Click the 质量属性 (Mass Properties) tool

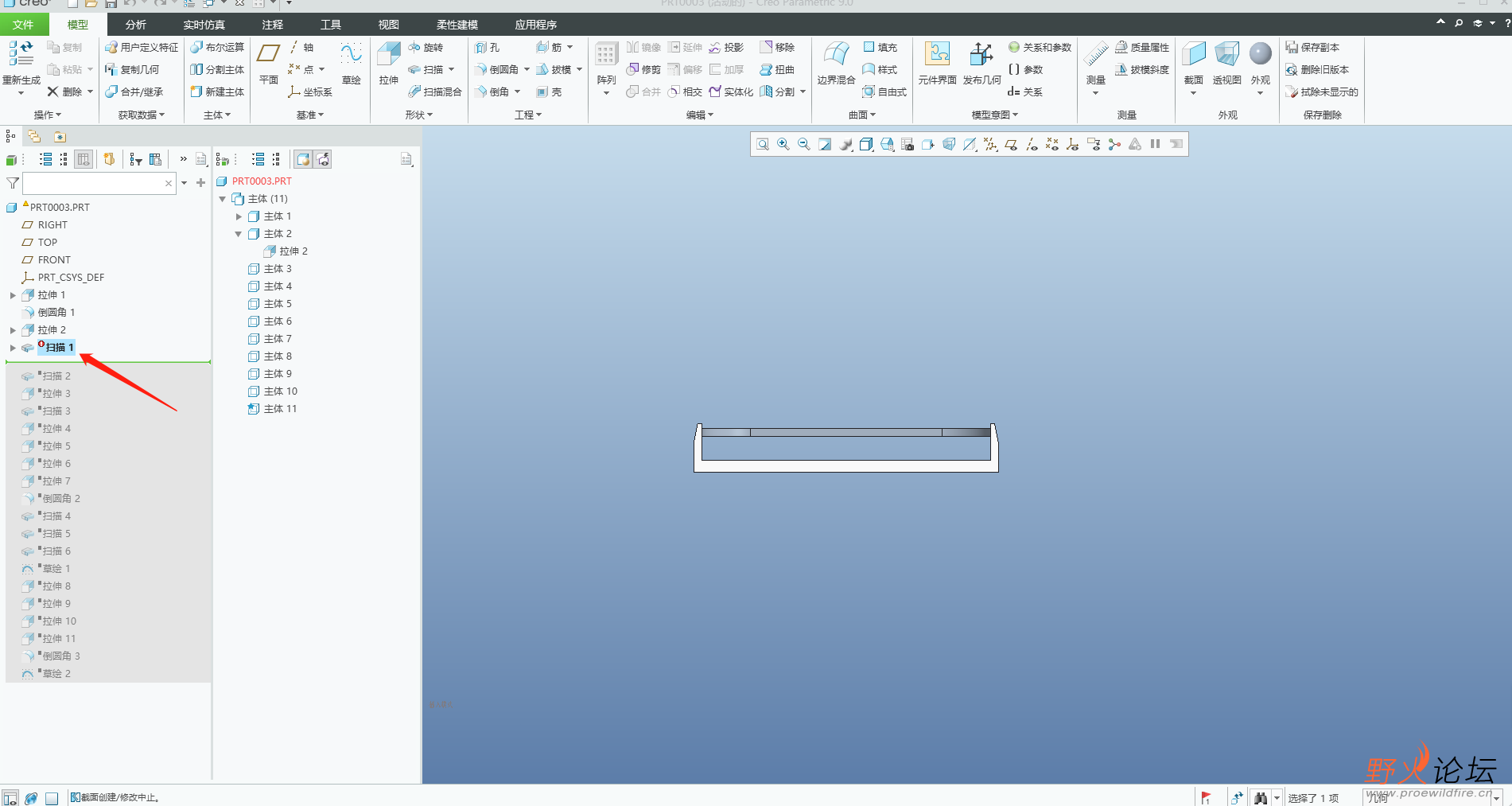(1142, 48)
